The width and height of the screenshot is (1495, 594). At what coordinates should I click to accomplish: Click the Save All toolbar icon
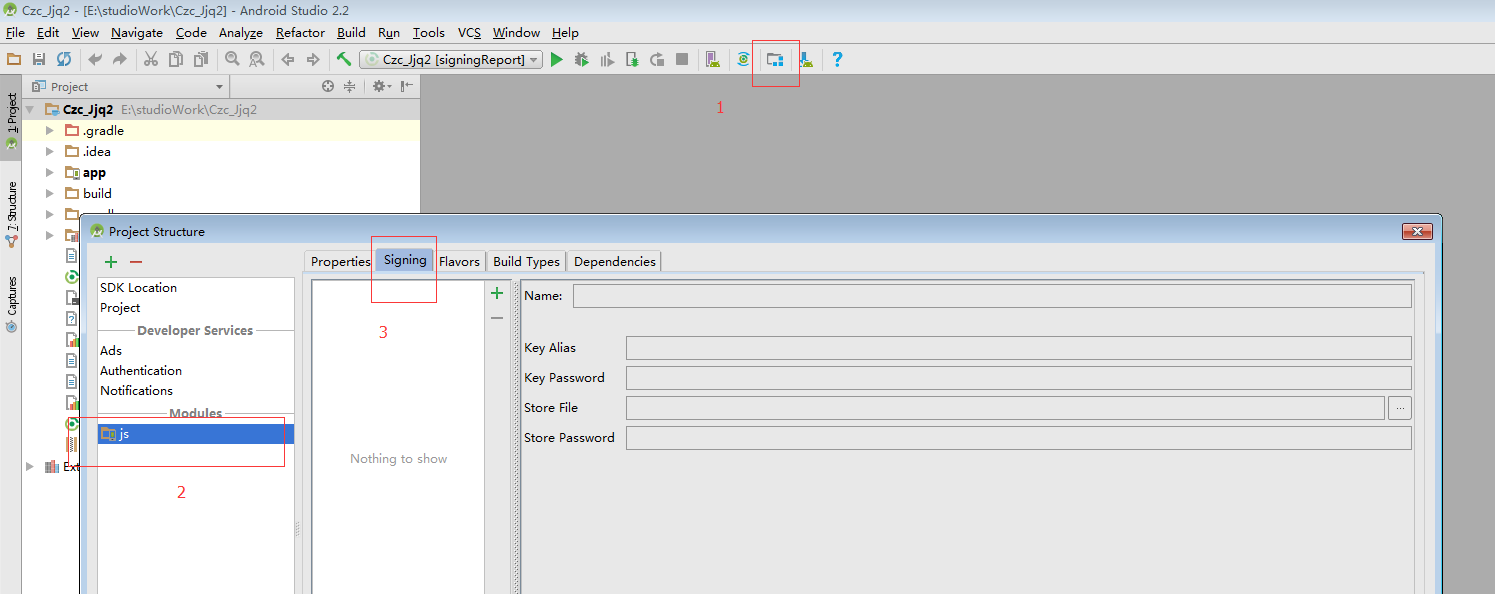pos(39,60)
